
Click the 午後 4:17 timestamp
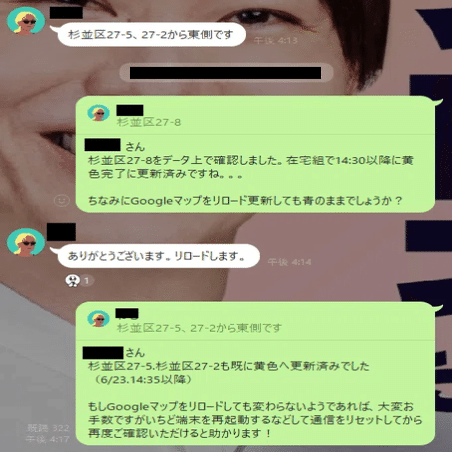tap(48, 439)
